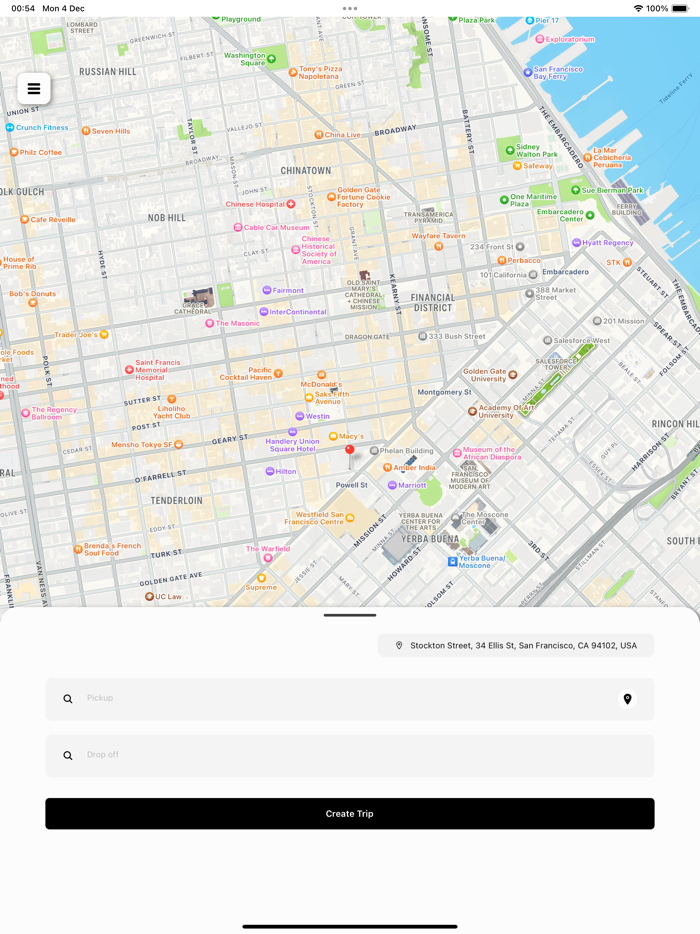Tap the Montgomery St station label

click(x=444, y=392)
